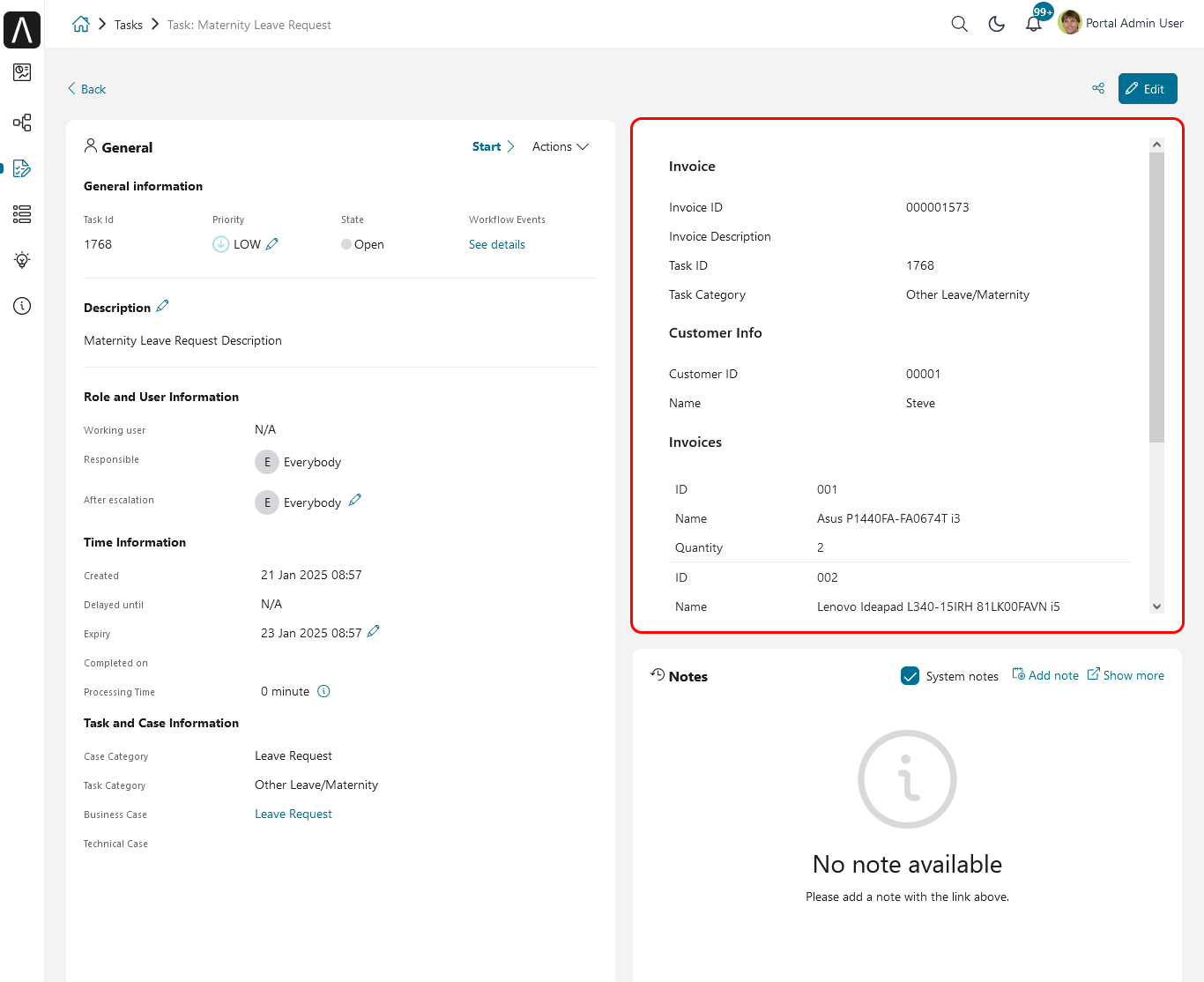Click the LOW priority arrow icon
Screen dimensions: 1204x982
[x=220, y=244]
